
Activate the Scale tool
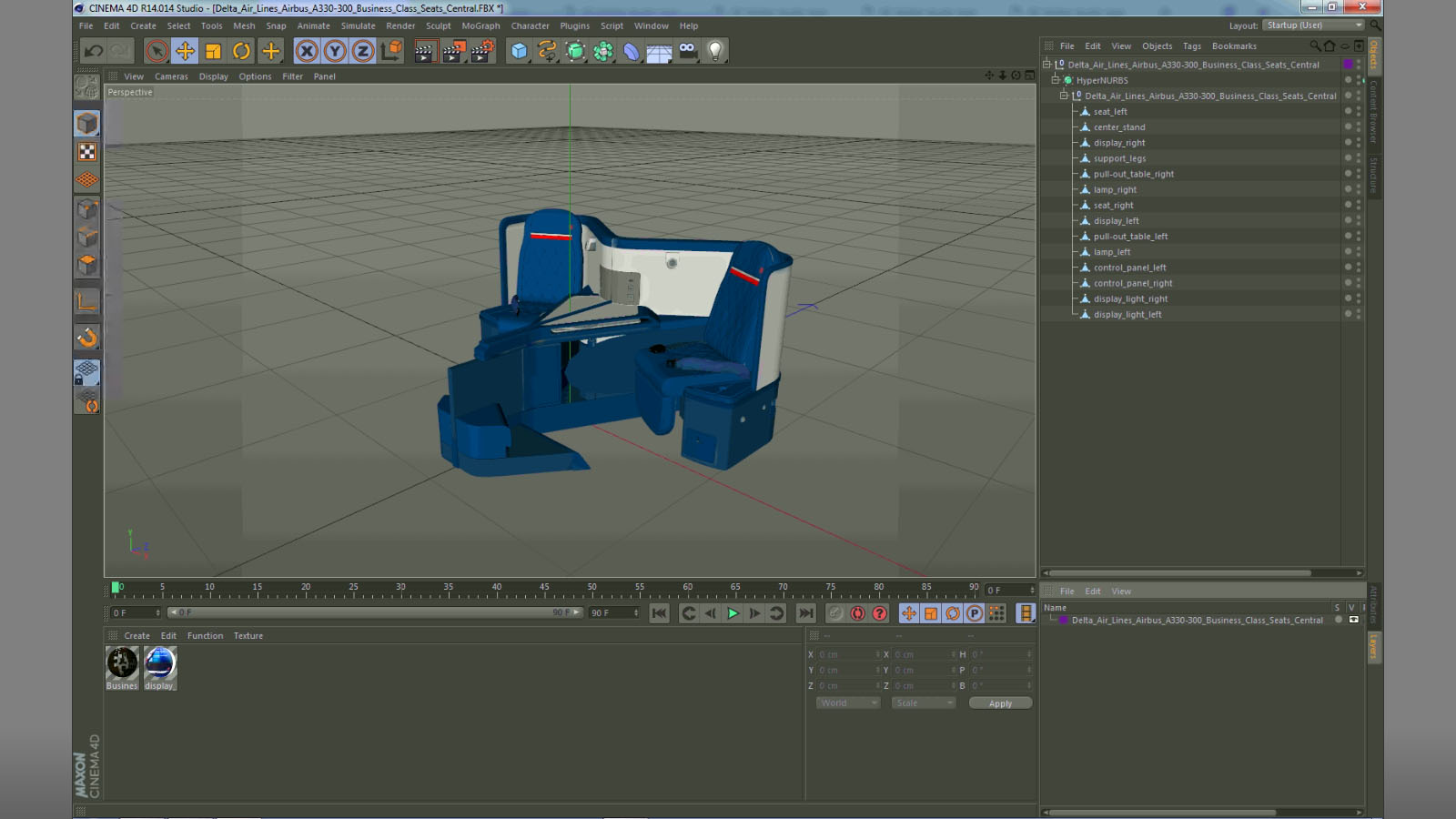pos(213,51)
